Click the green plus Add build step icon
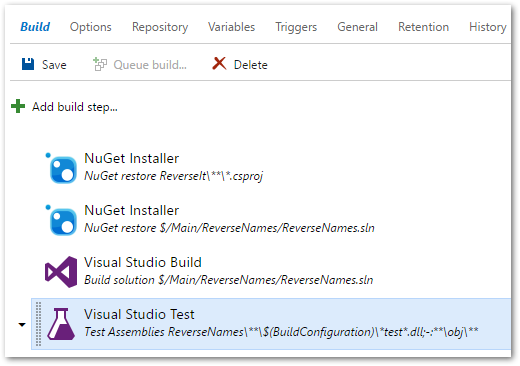520x366 pixels. click(x=18, y=106)
